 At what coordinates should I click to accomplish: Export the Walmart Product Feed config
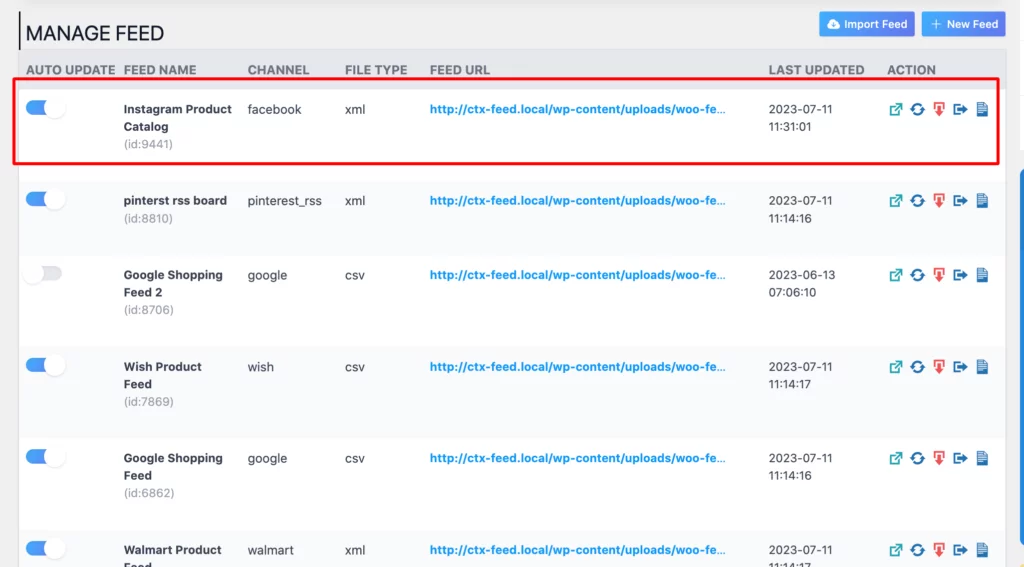click(x=960, y=550)
